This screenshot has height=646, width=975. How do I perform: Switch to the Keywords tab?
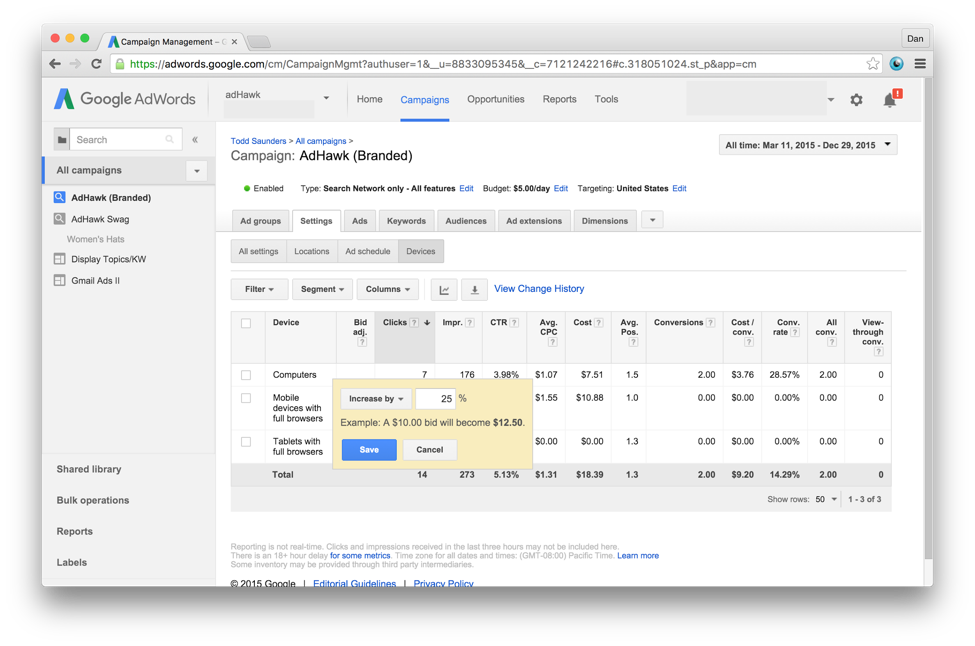[x=406, y=221]
